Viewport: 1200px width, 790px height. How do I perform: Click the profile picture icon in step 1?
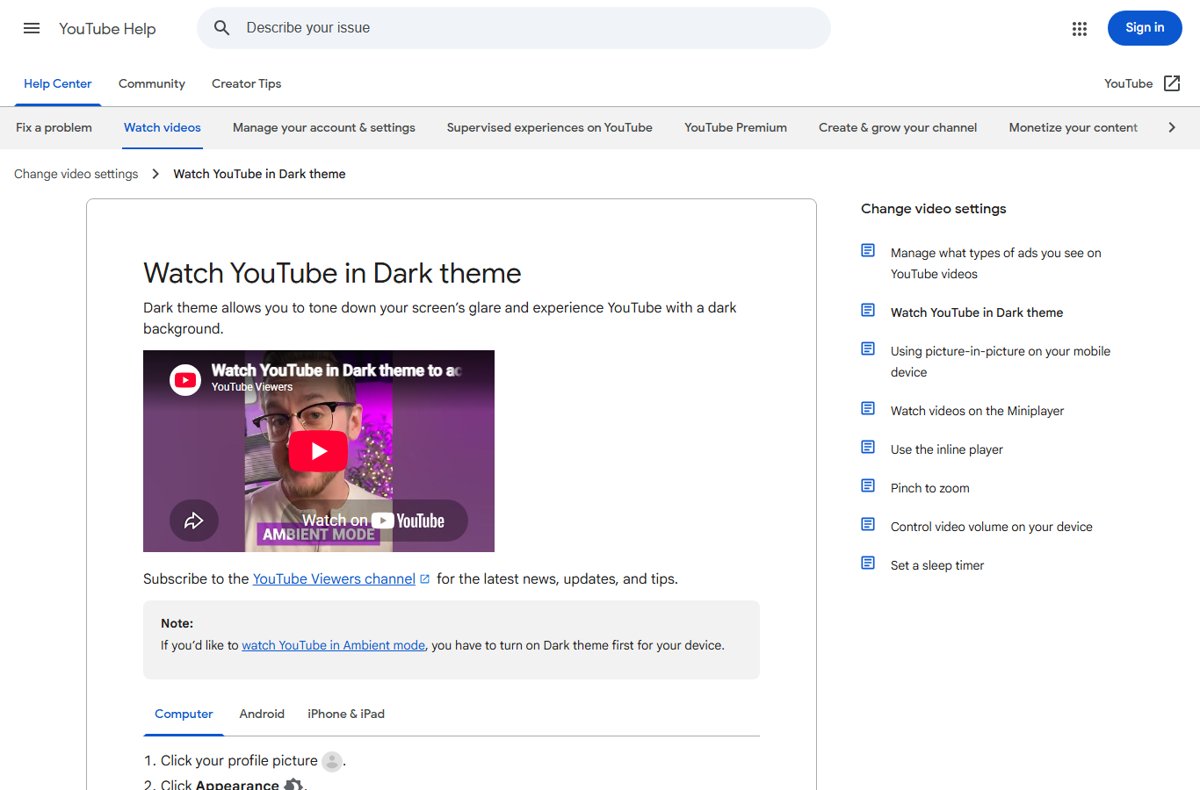[x=332, y=761]
